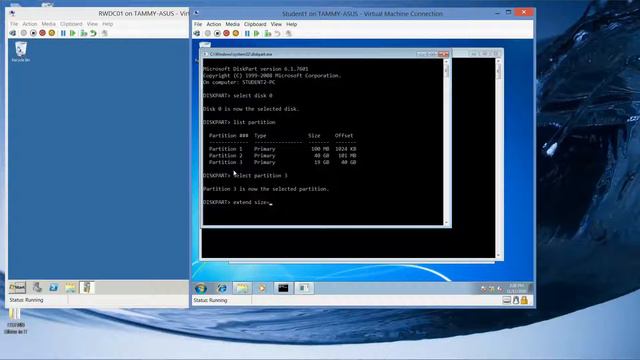The width and height of the screenshot is (640, 360).
Task: Click PowerShell icon in RWDC01 taskbar
Action: [x=53, y=287]
